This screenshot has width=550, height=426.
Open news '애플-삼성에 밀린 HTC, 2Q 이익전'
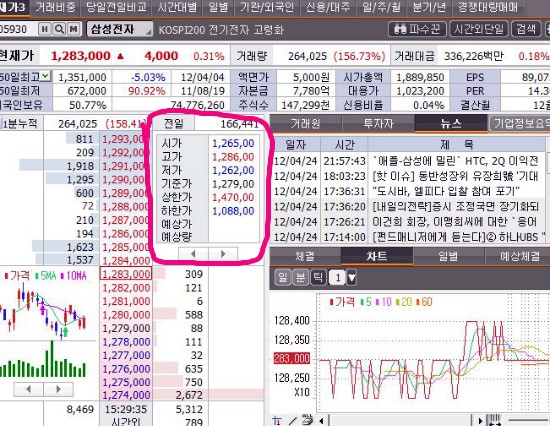(x=455, y=161)
